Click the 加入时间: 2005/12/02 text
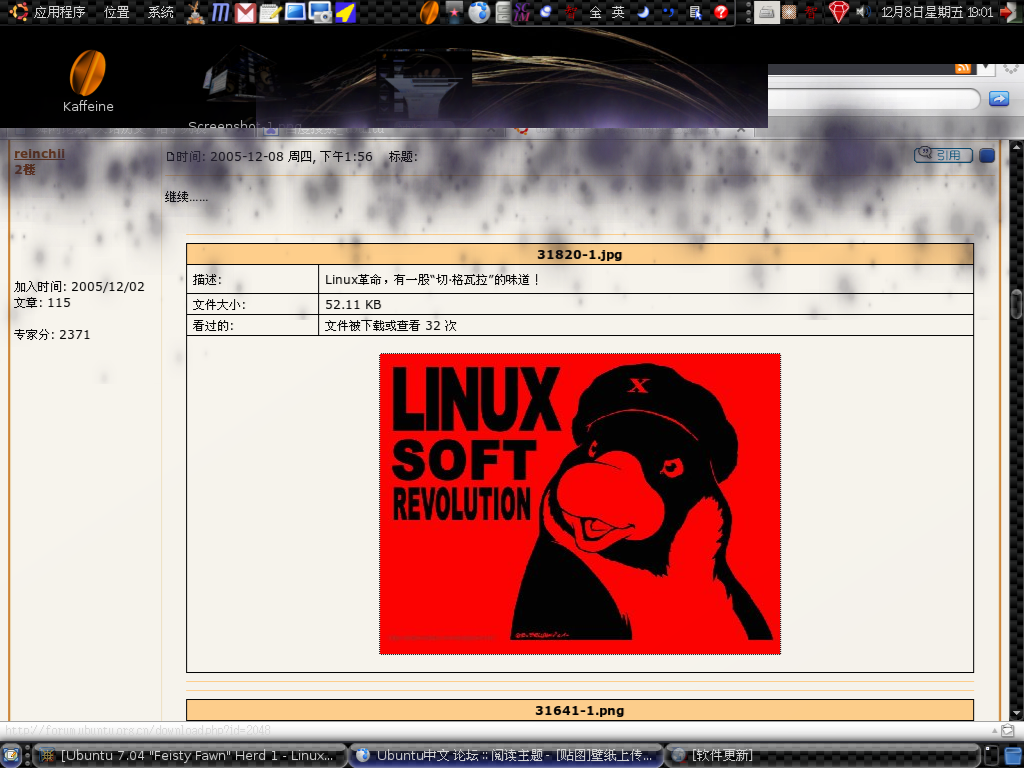Screen dimensions: 1024x768 pos(79,286)
